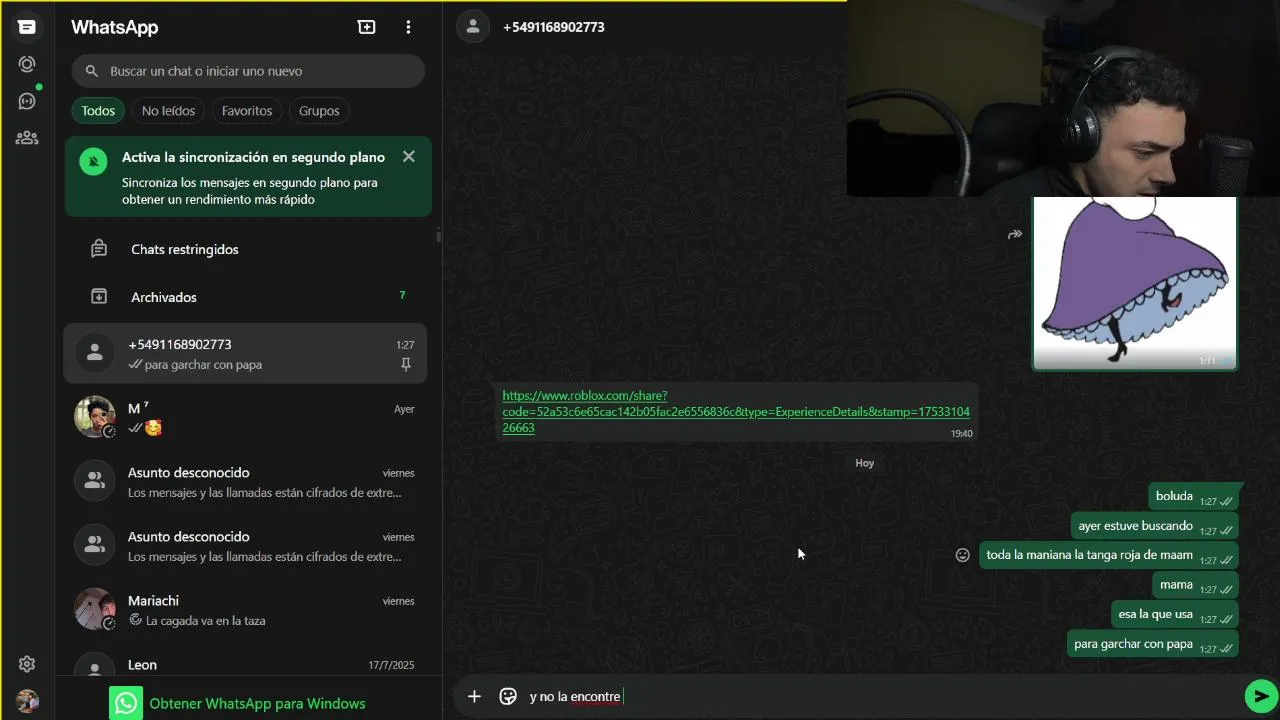The image size is (1280, 720).
Task: Send the typed message
Action: 1260,696
